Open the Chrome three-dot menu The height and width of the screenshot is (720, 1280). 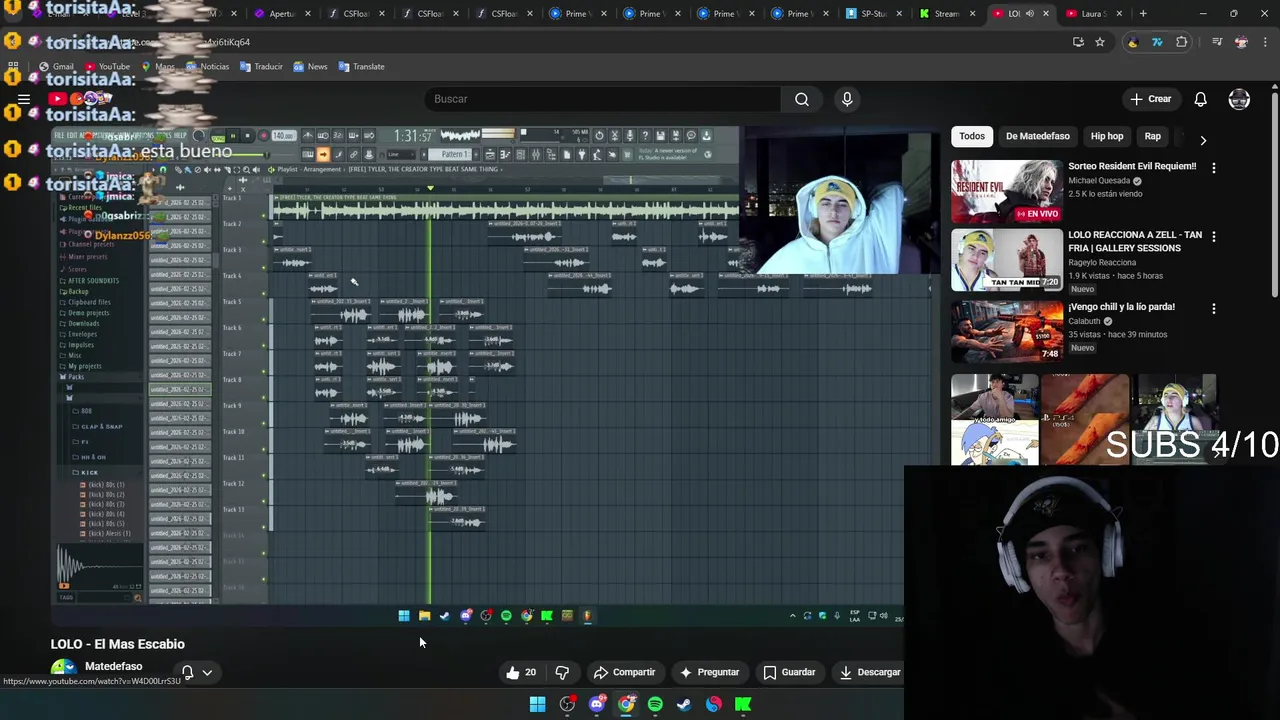1266,42
